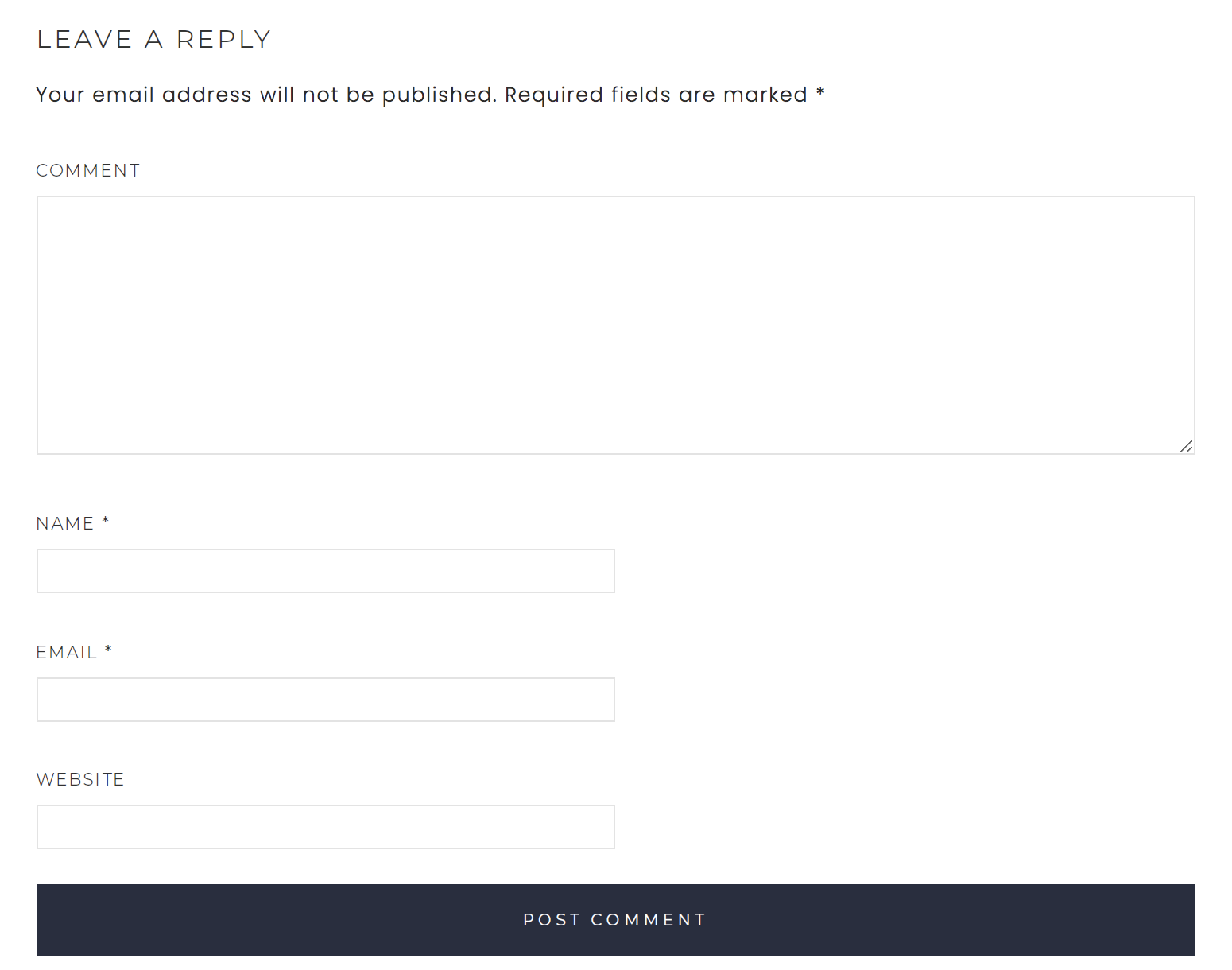Click the required fields notice text
This screenshot has height=970, width=1232.
coord(429,95)
